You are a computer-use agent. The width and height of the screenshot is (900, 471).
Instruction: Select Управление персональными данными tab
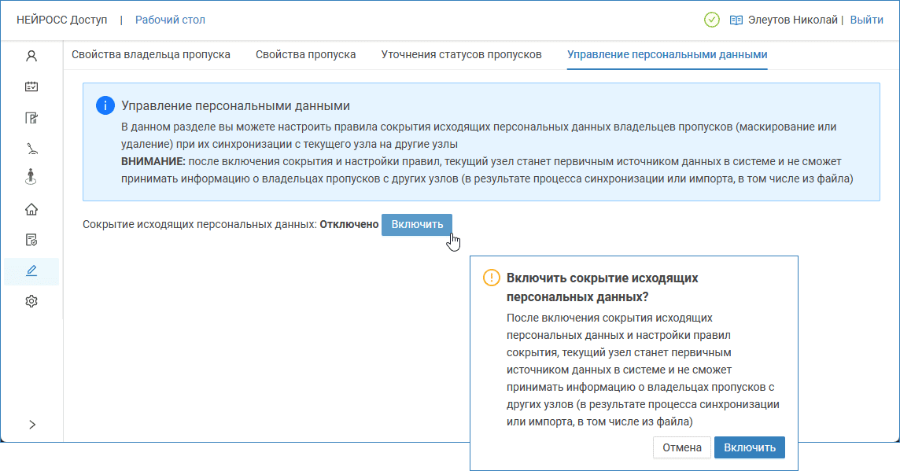tap(667, 55)
